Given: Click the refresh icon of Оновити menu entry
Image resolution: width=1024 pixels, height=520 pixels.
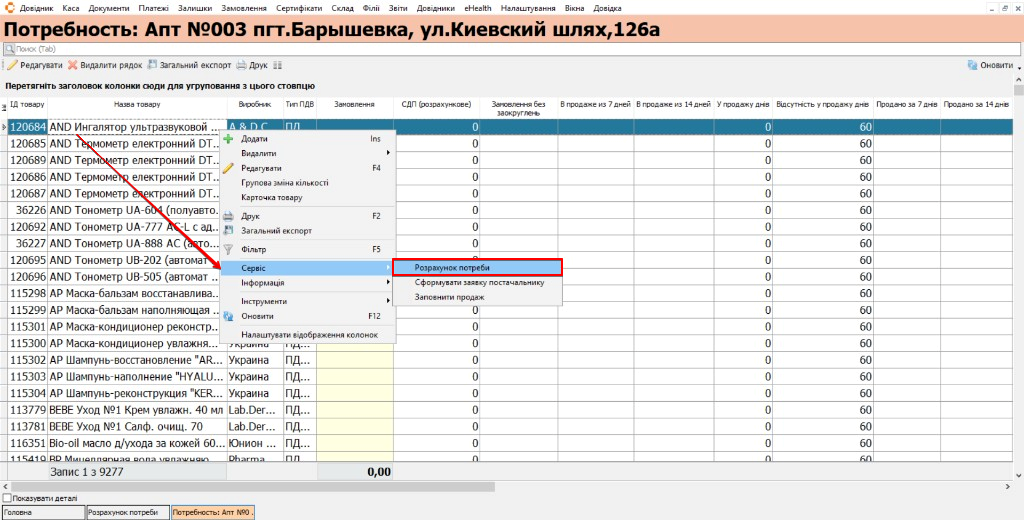Looking at the screenshot, I should tap(228, 316).
